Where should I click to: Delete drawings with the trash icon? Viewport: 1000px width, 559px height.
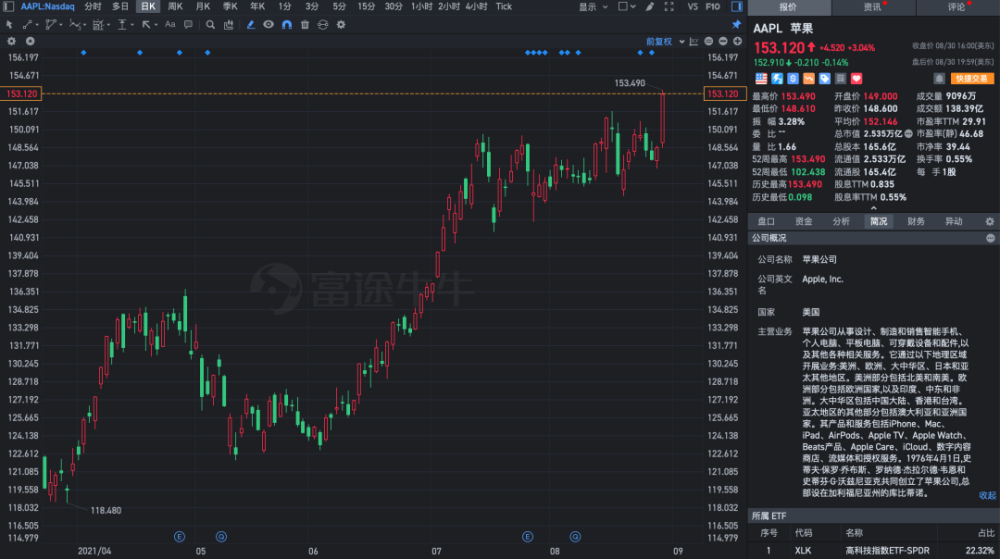[305, 25]
